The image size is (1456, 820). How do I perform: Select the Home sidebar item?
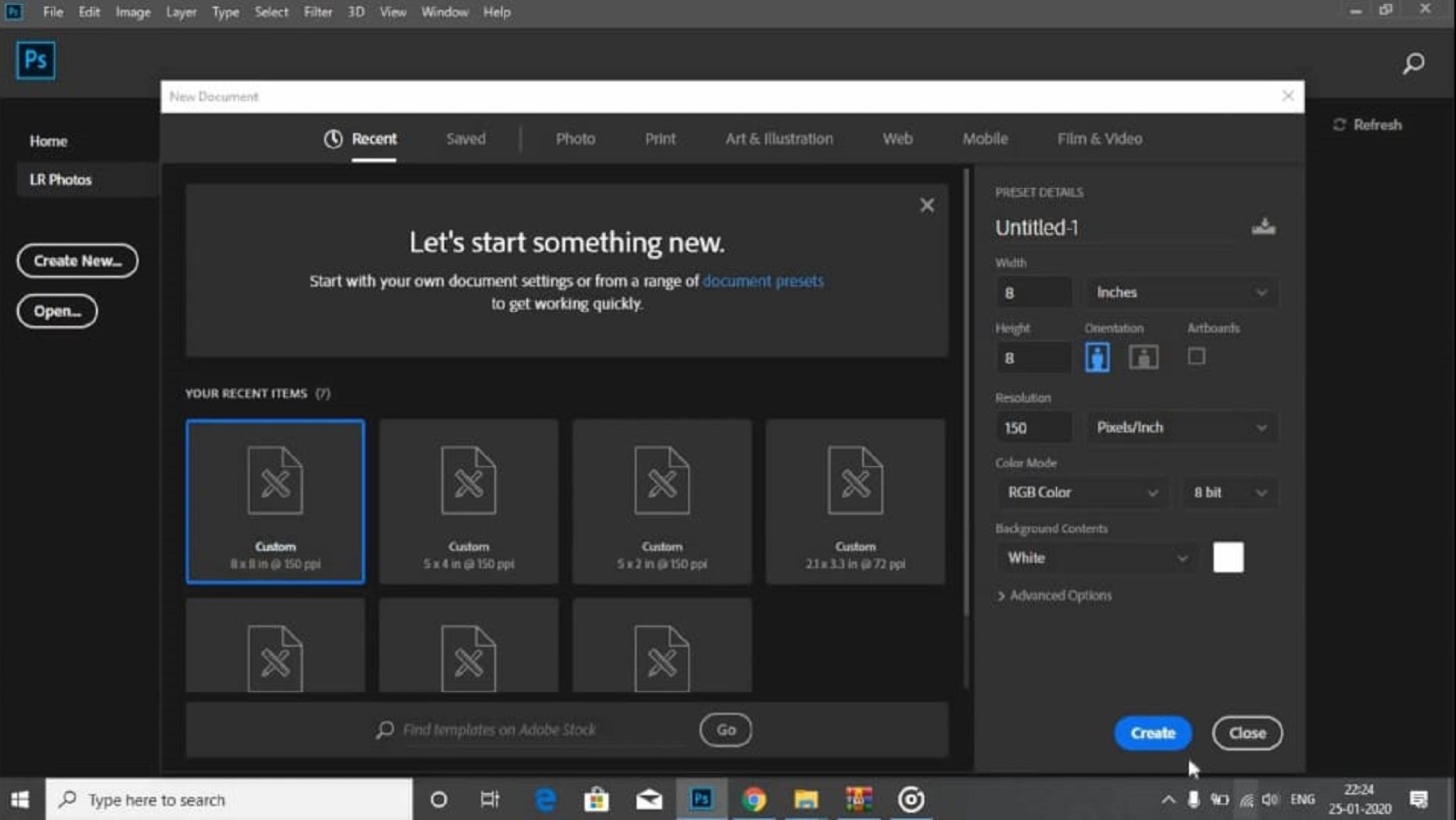tap(48, 141)
